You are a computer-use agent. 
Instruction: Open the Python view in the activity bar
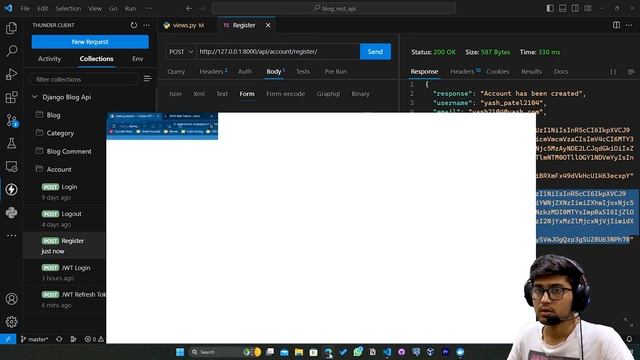[11, 212]
